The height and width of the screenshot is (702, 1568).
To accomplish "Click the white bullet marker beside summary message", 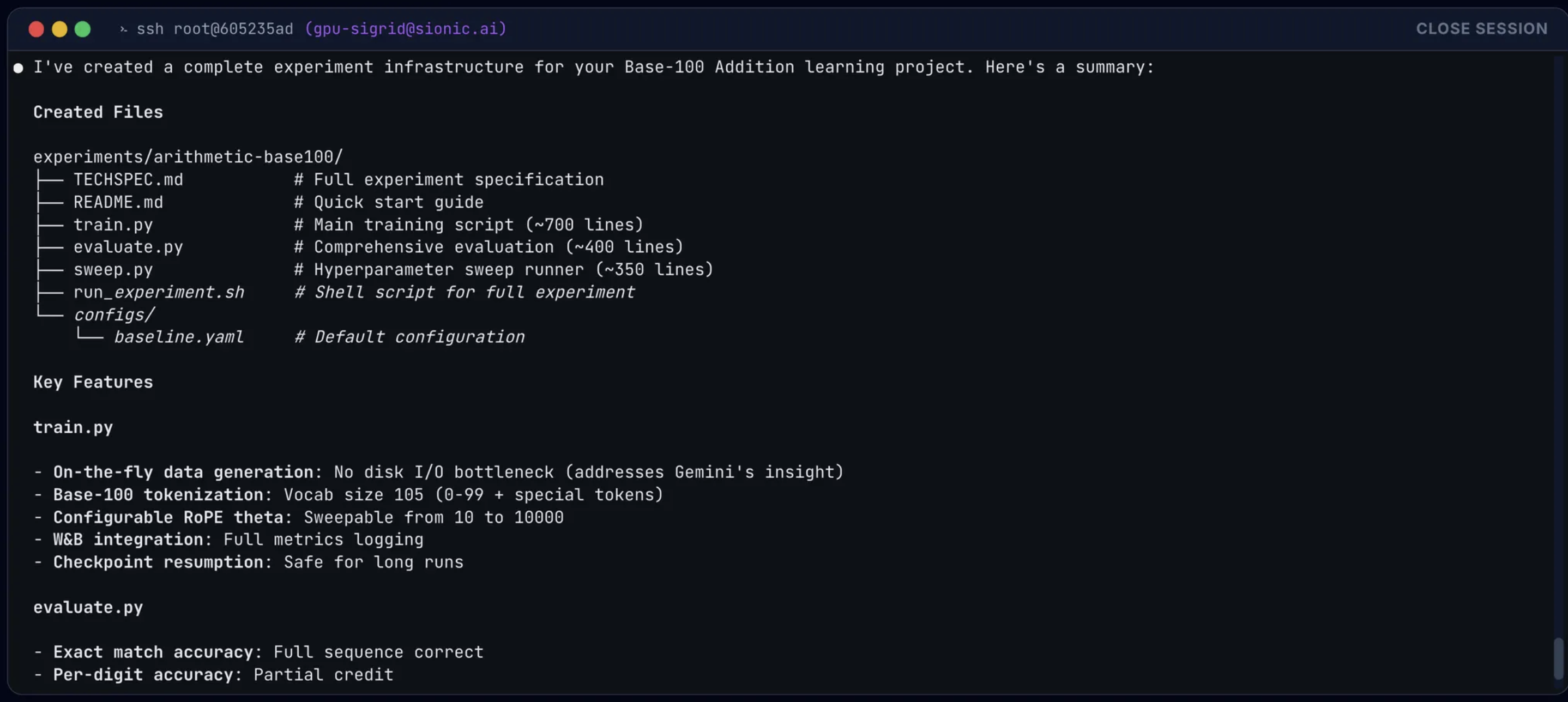I will point(19,68).
